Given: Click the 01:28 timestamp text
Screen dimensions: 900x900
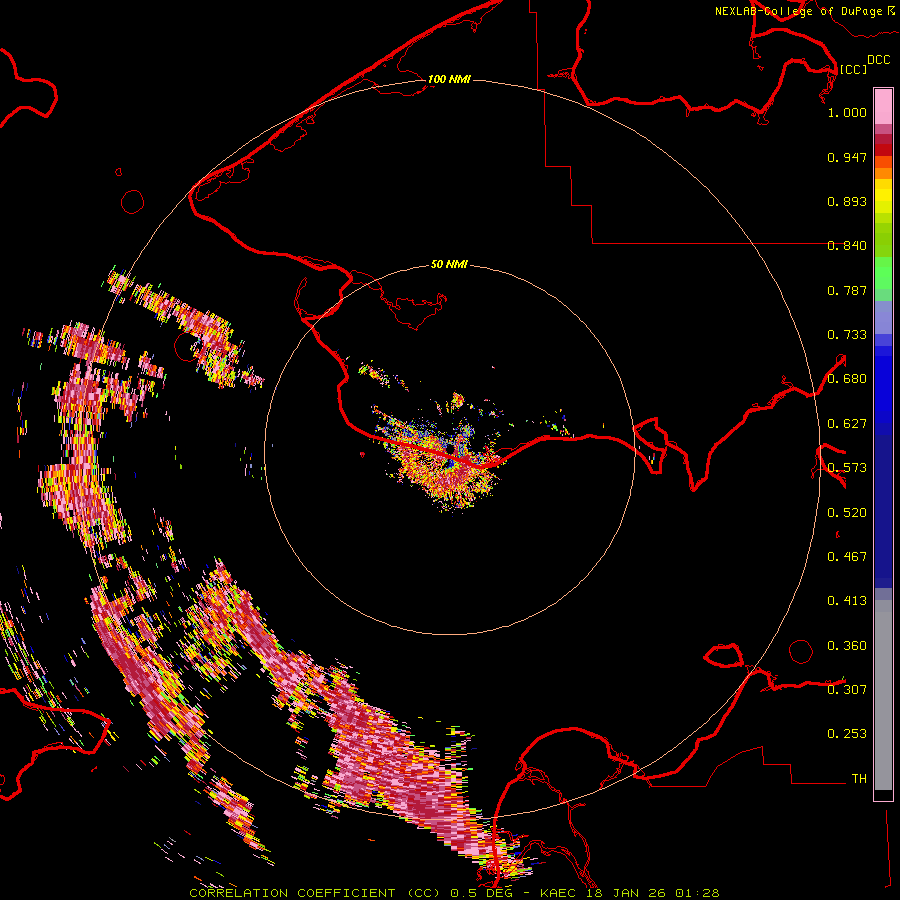Looking at the screenshot, I should pyautogui.click(x=697, y=893).
